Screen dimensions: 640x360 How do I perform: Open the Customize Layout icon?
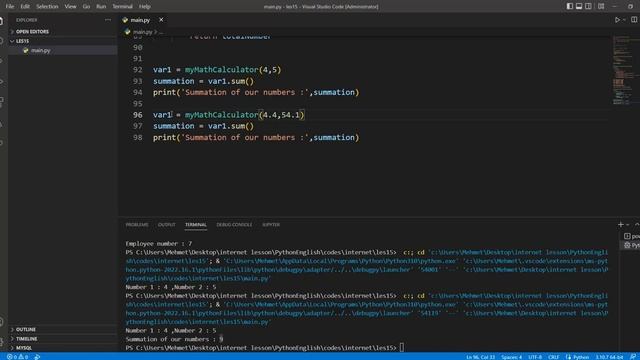tap(601, 6)
